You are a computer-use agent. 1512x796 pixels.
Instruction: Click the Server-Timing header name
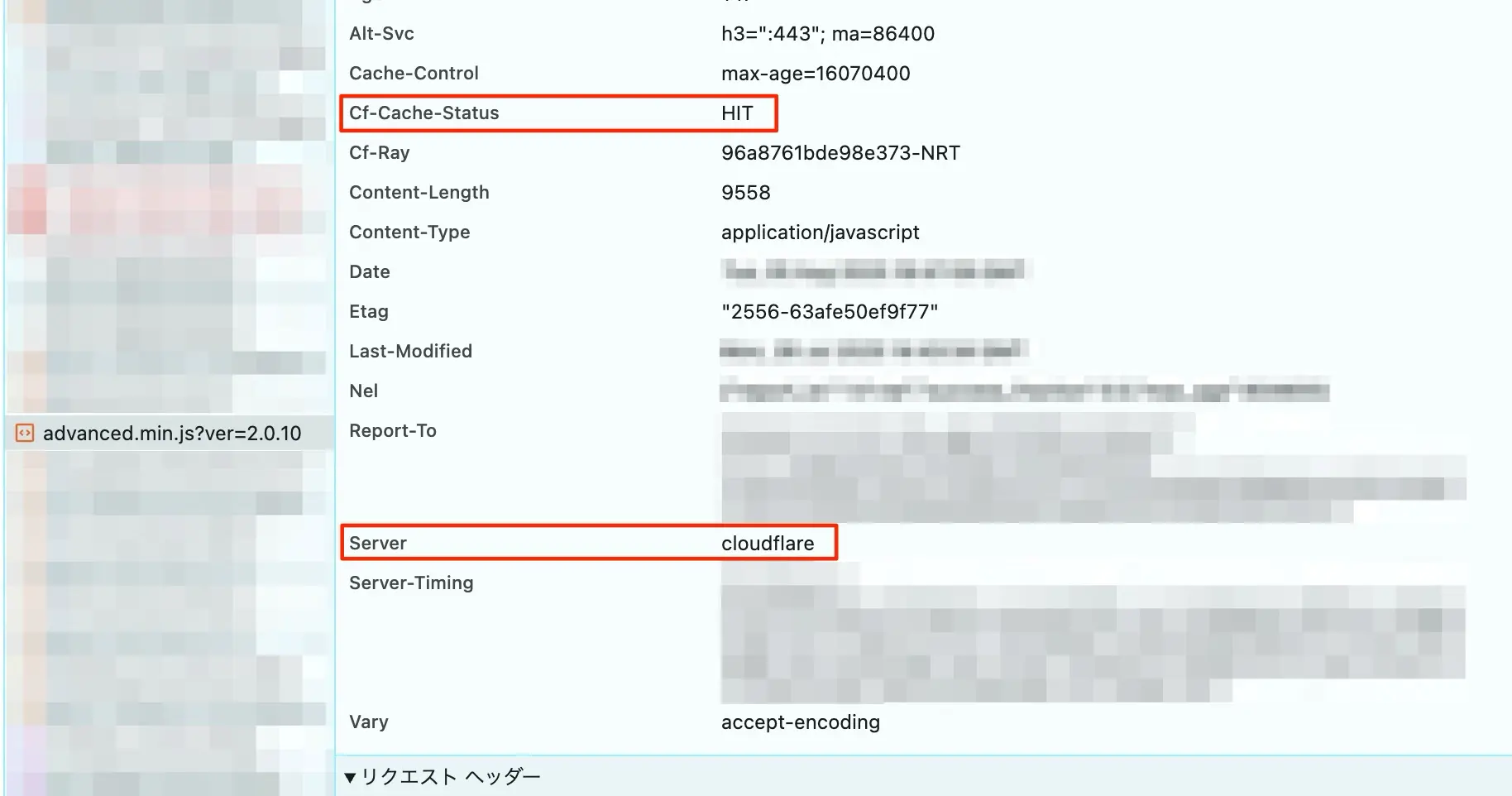pyautogui.click(x=411, y=583)
